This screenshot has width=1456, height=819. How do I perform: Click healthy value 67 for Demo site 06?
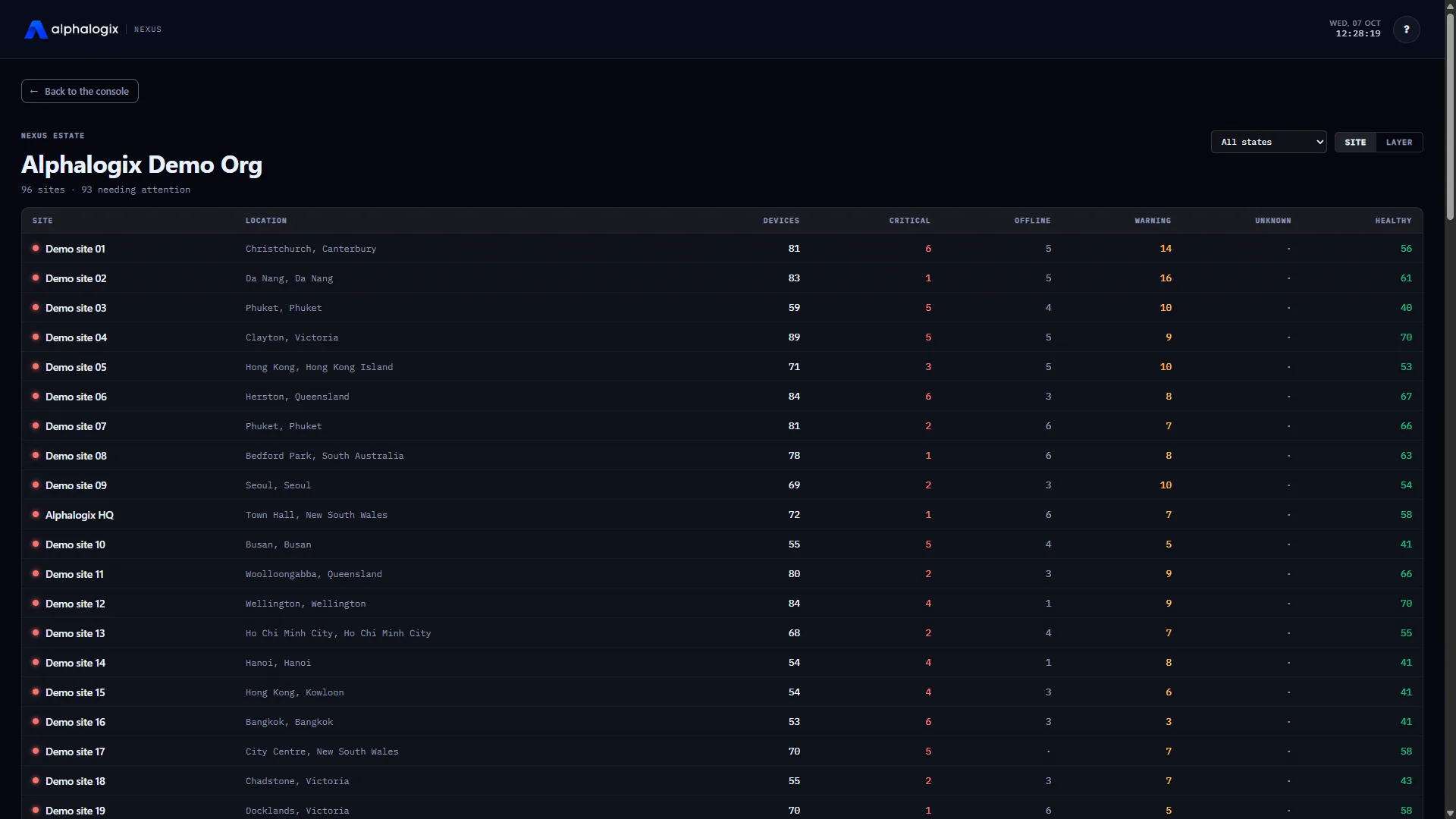point(1406,397)
